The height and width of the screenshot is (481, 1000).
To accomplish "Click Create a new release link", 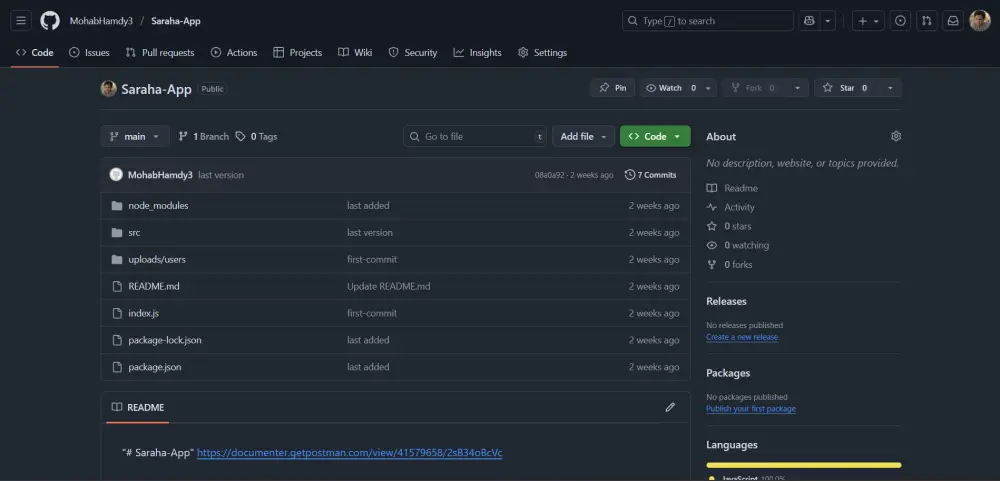I will (742, 337).
